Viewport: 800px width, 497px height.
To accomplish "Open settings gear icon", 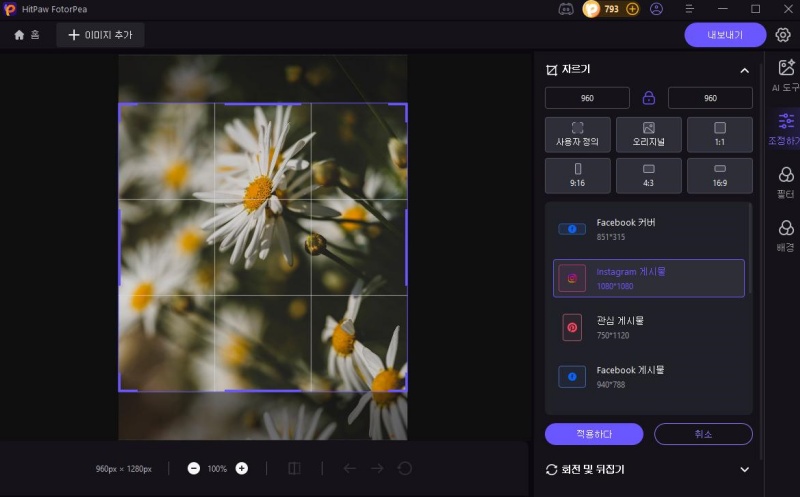I will [x=783, y=35].
